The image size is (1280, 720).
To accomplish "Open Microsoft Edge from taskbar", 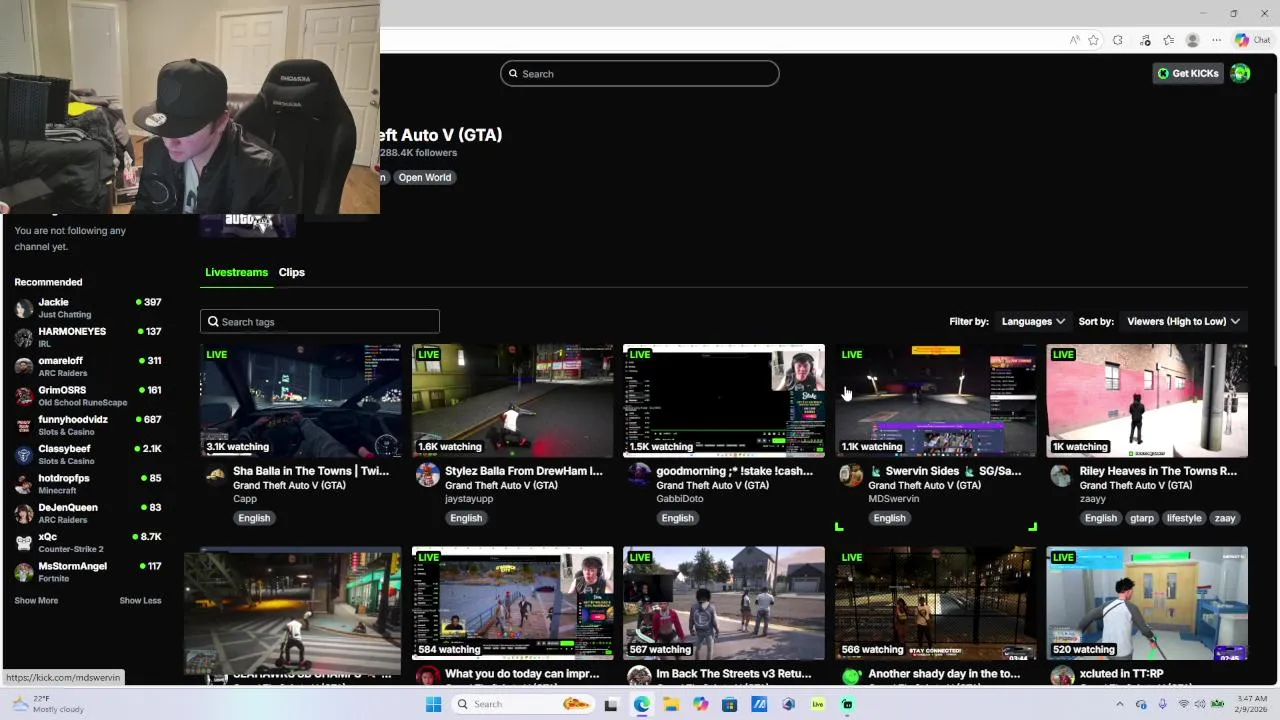I will click(641, 704).
